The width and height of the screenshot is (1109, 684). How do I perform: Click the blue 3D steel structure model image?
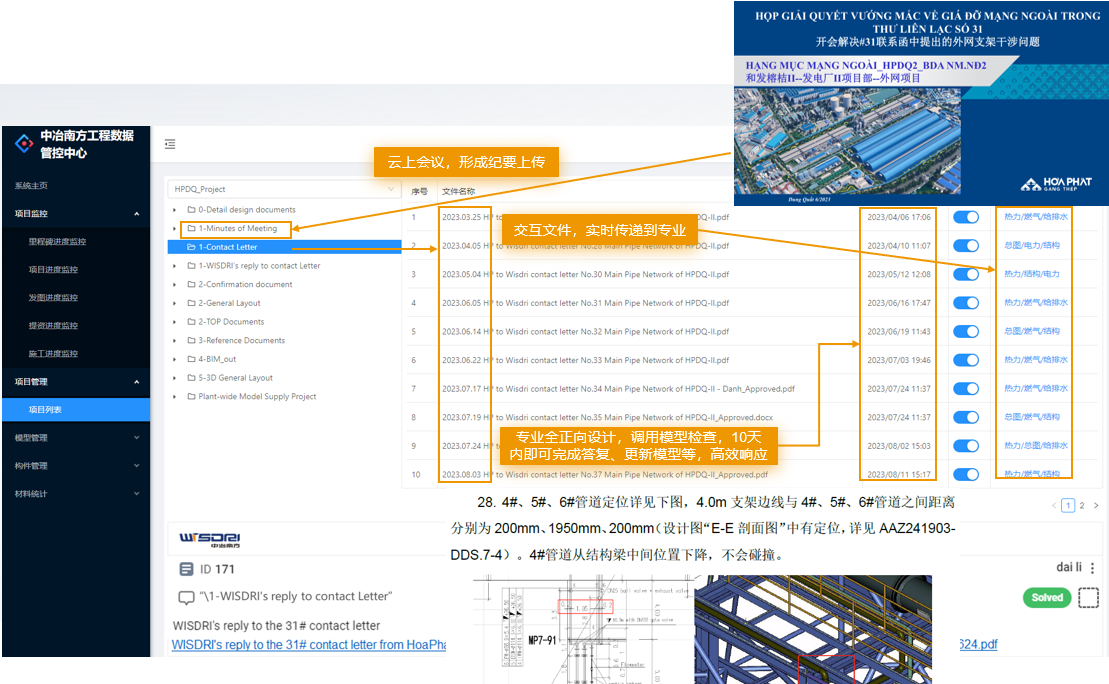tap(813, 630)
